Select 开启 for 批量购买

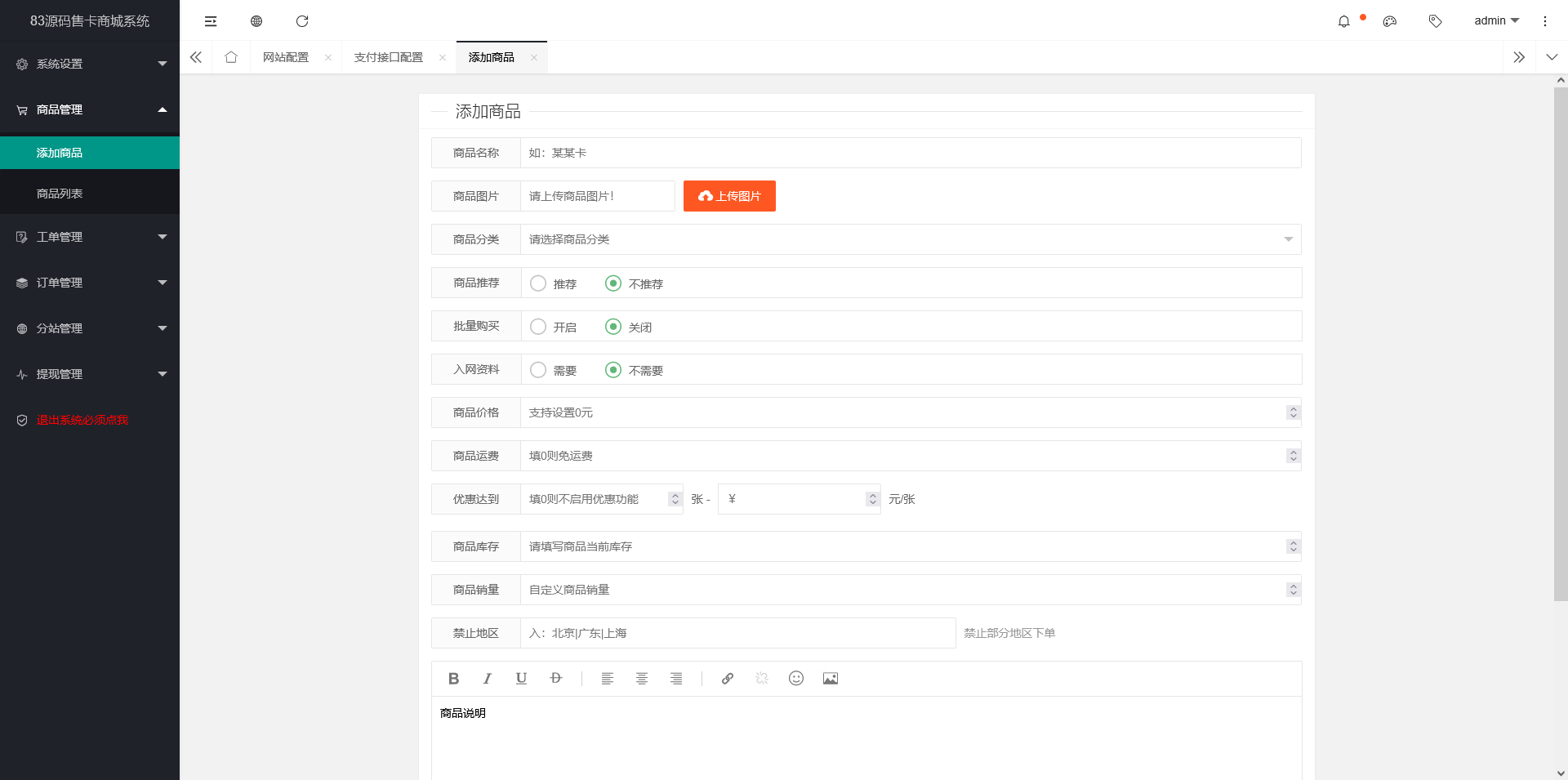tap(554, 327)
